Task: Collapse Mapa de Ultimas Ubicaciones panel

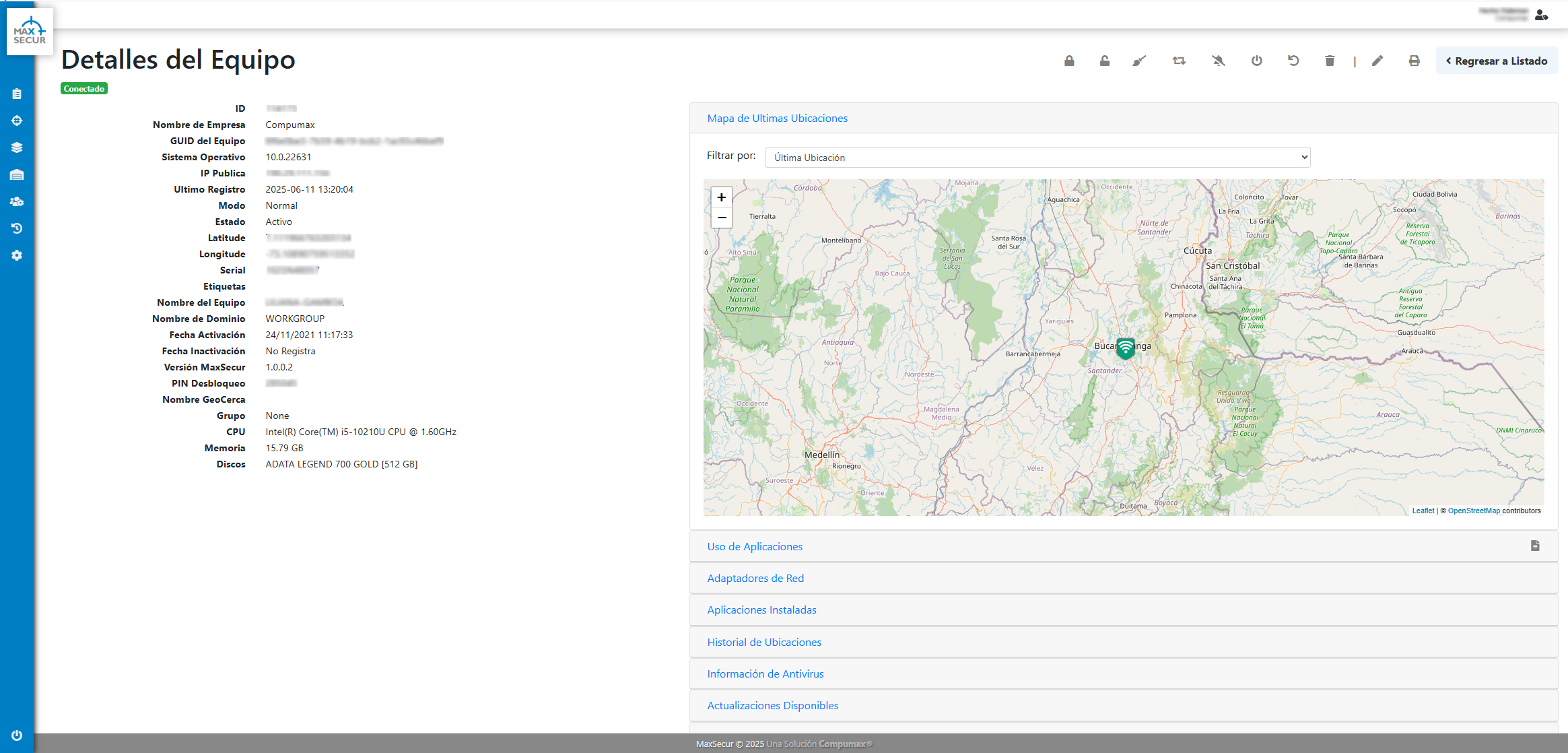Action: pyautogui.click(x=778, y=119)
